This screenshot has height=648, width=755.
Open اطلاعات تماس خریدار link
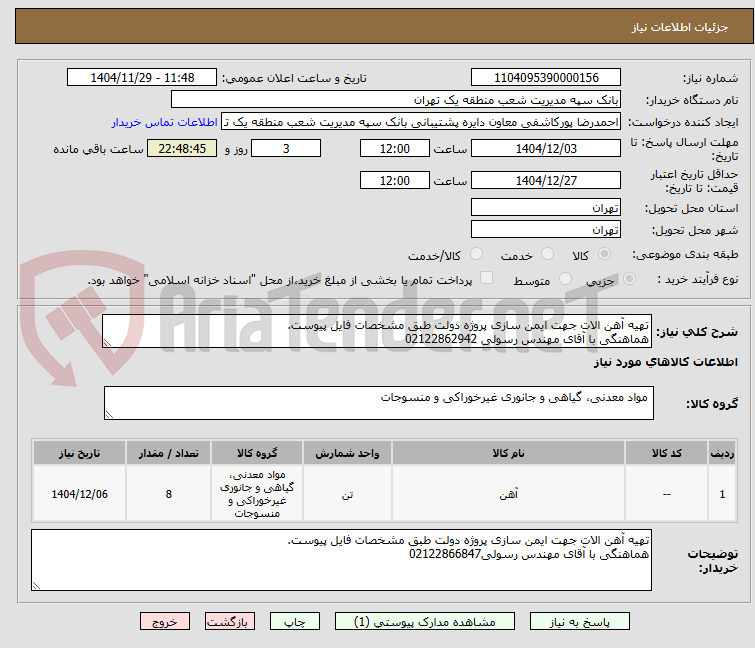click(165, 122)
